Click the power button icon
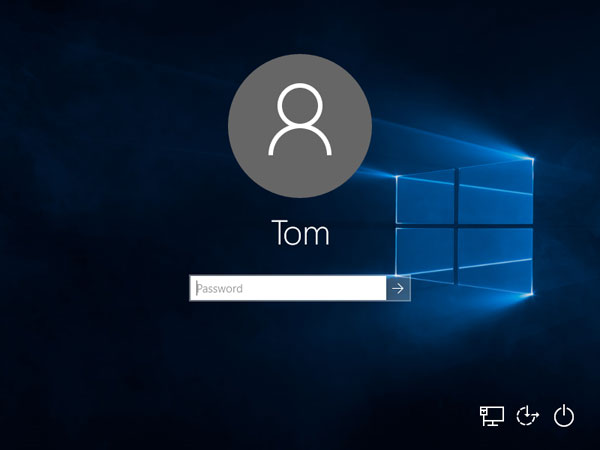This screenshot has height=450, width=600. [x=564, y=416]
